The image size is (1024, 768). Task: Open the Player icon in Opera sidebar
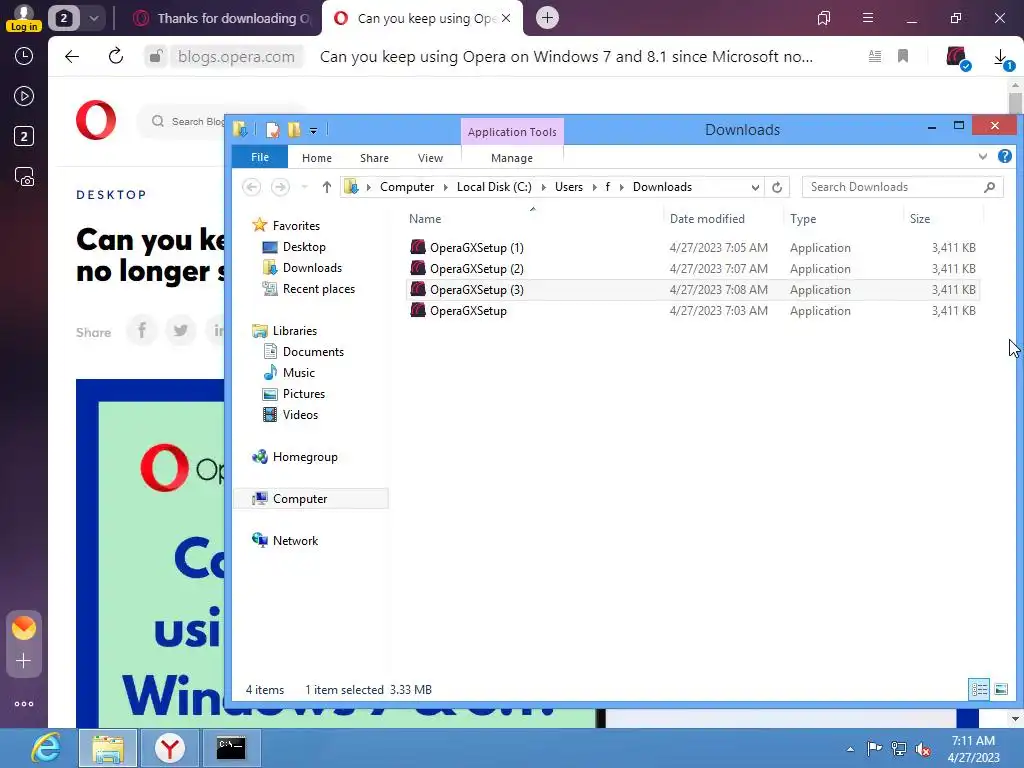click(24, 97)
